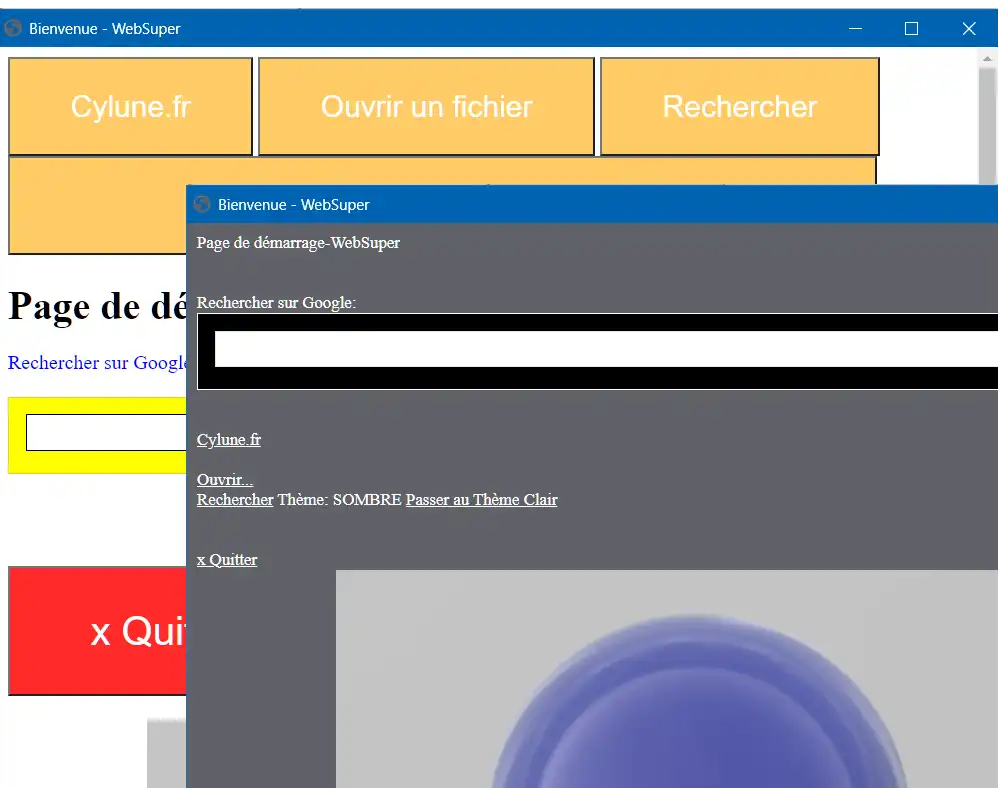The image size is (1001, 788).
Task: Follow the Cylune.fr link in dark window
Action: (x=229, y=440)
